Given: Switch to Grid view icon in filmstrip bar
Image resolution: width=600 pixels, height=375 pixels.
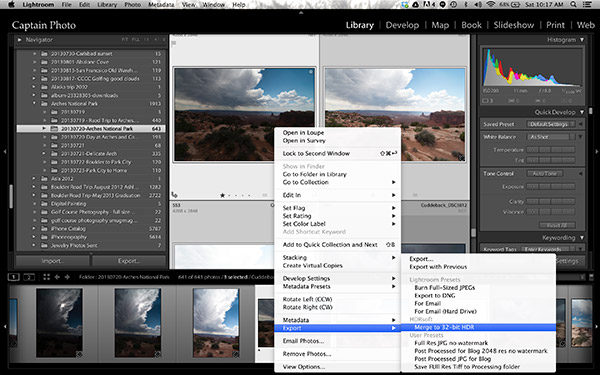Looking at the screenshot, I should click(x=46, y=277).
